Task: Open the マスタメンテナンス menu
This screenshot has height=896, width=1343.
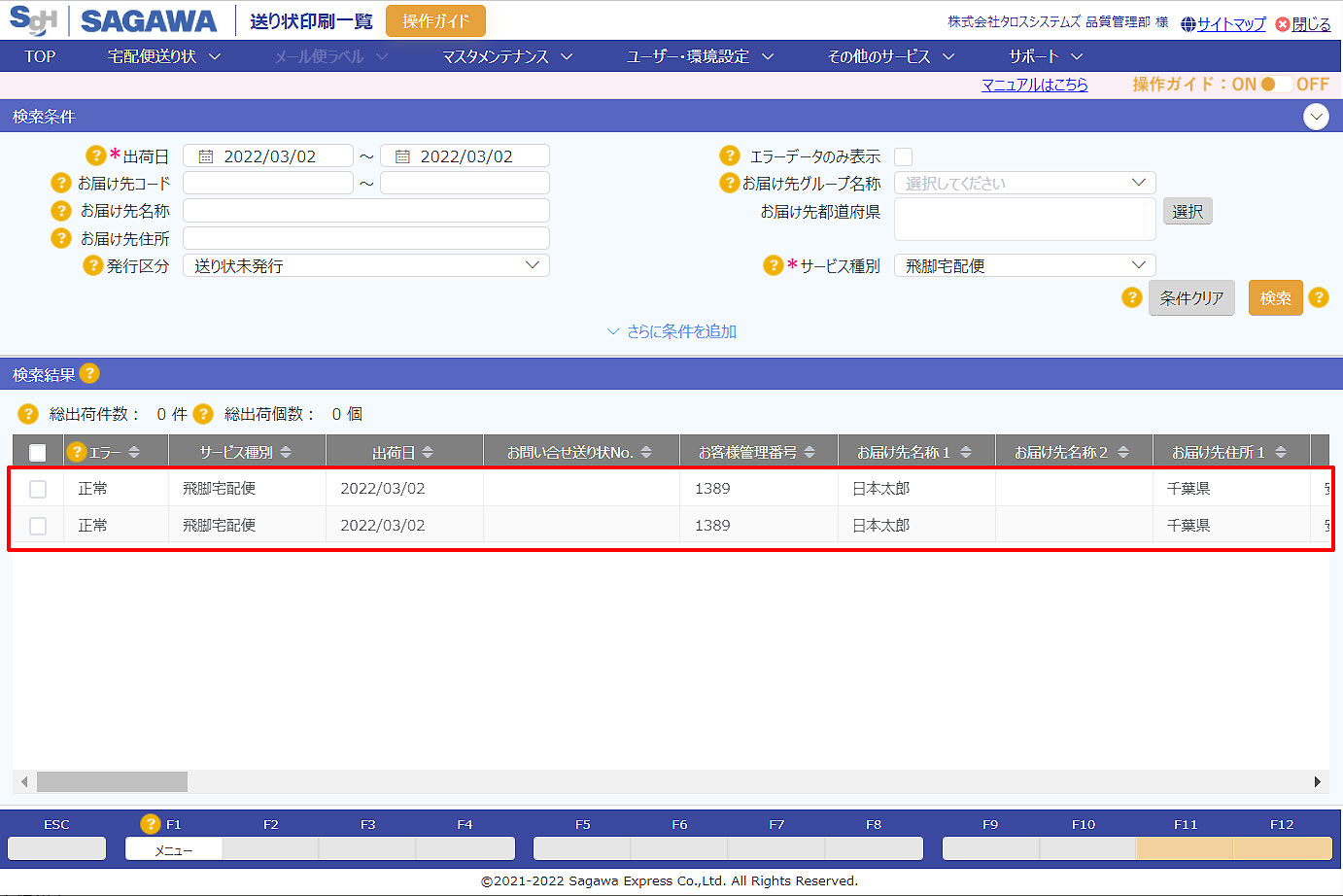Action: tap(506, 56)
